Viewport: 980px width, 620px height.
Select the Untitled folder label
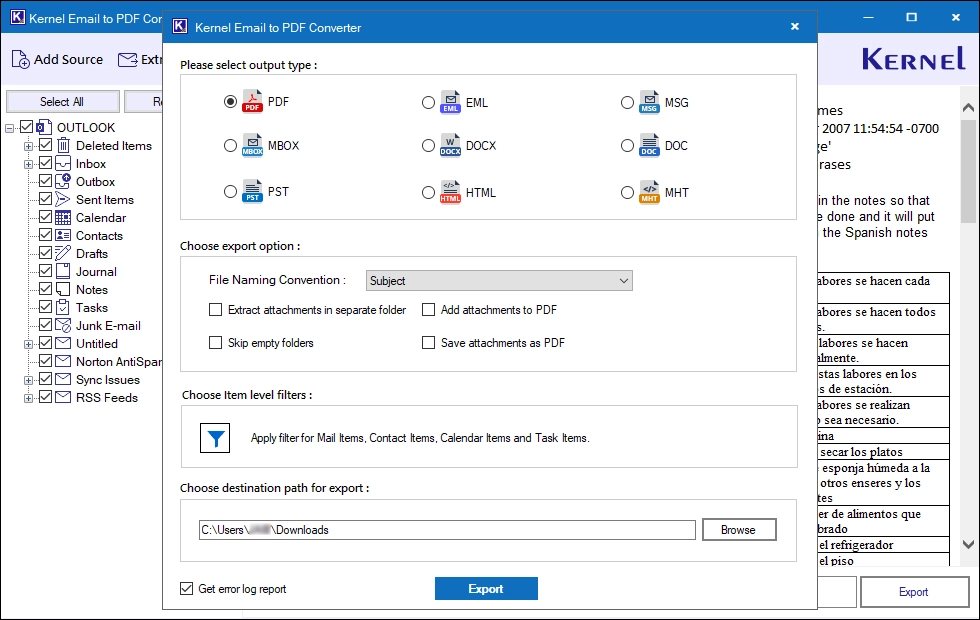96,343
